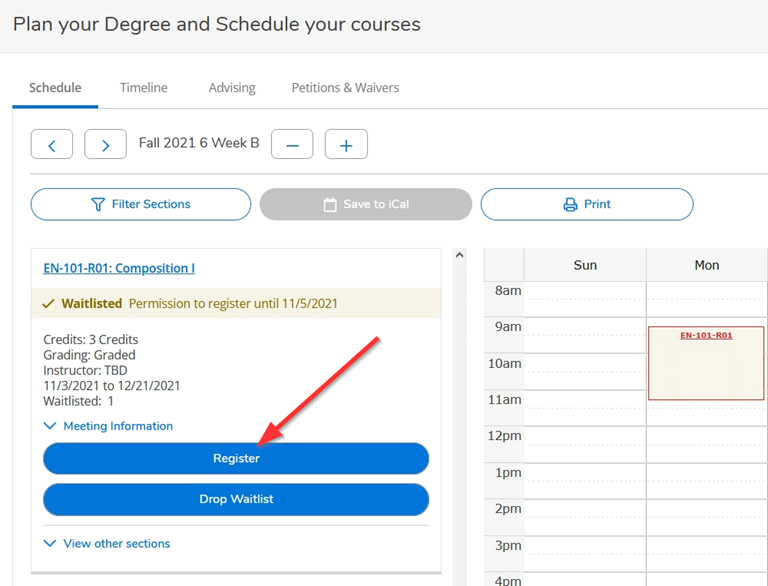768x586 pixels.
Task: Click the Grading: Graded line
Action: pos(89,355)
